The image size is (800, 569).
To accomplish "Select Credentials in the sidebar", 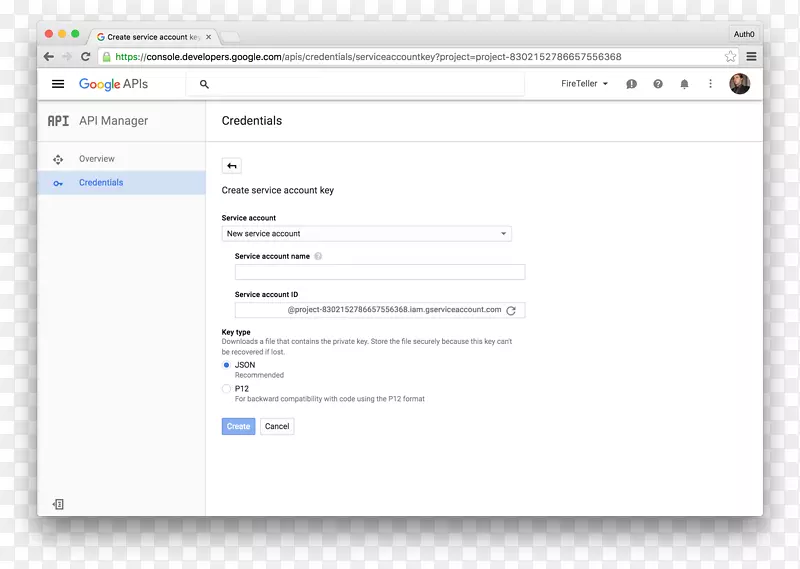I will [121, 183].
